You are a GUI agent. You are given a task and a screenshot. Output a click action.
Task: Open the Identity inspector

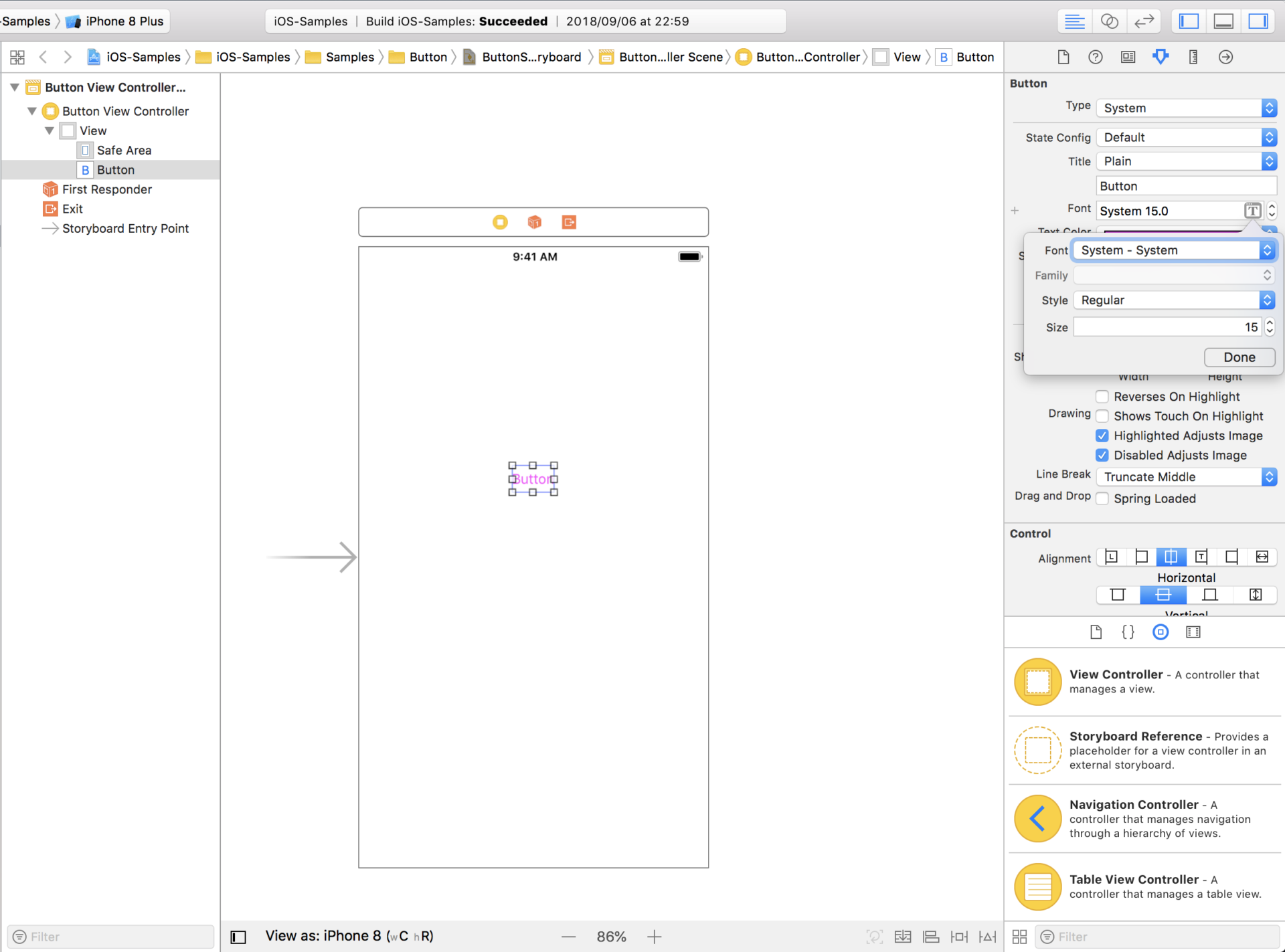(x=1128, y=57)
